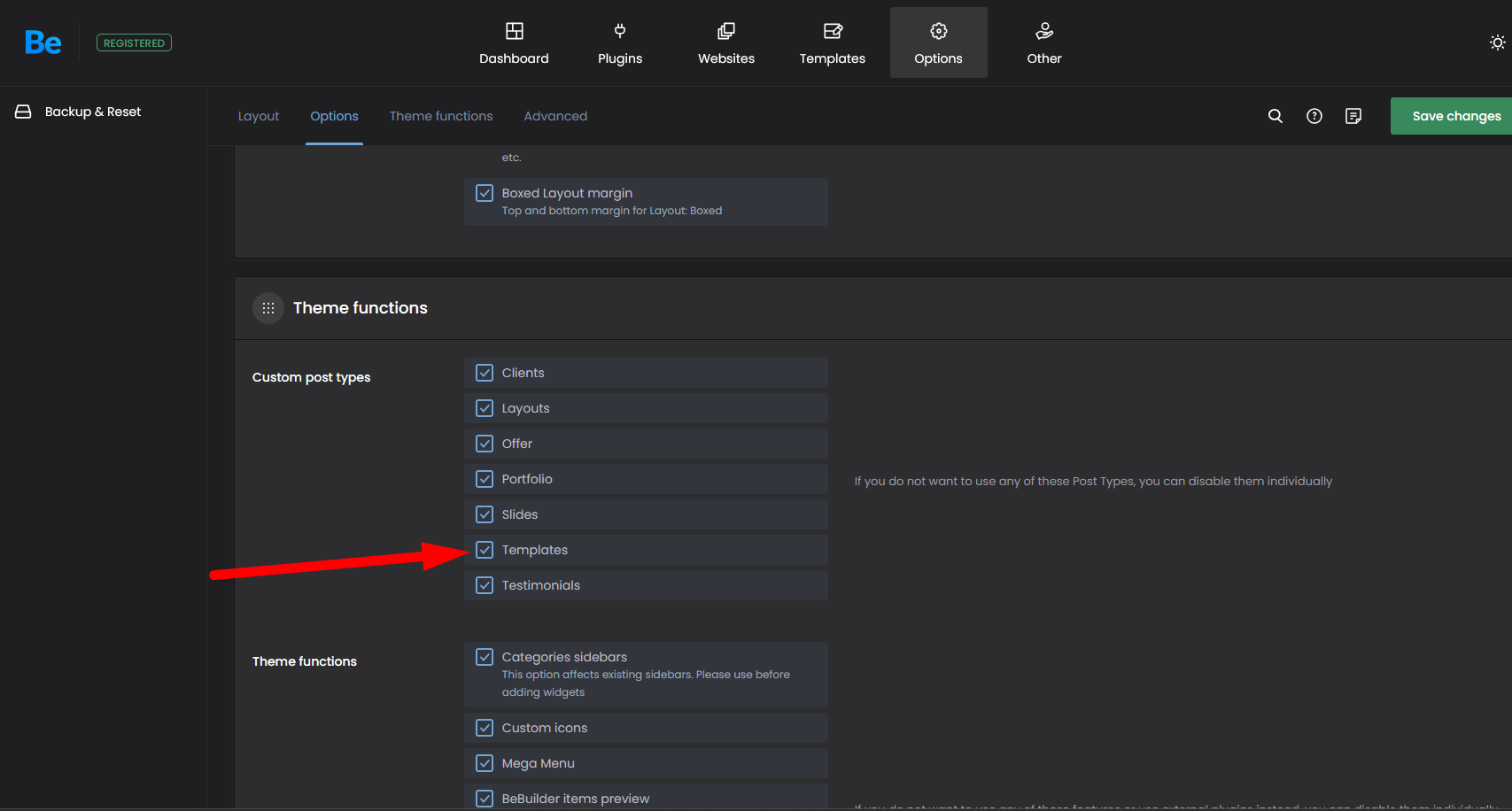The height and width of the screenshot is (811, 1512).
Task: Uncheck the Templates post type checkbox
Action: tap(485, 550)
